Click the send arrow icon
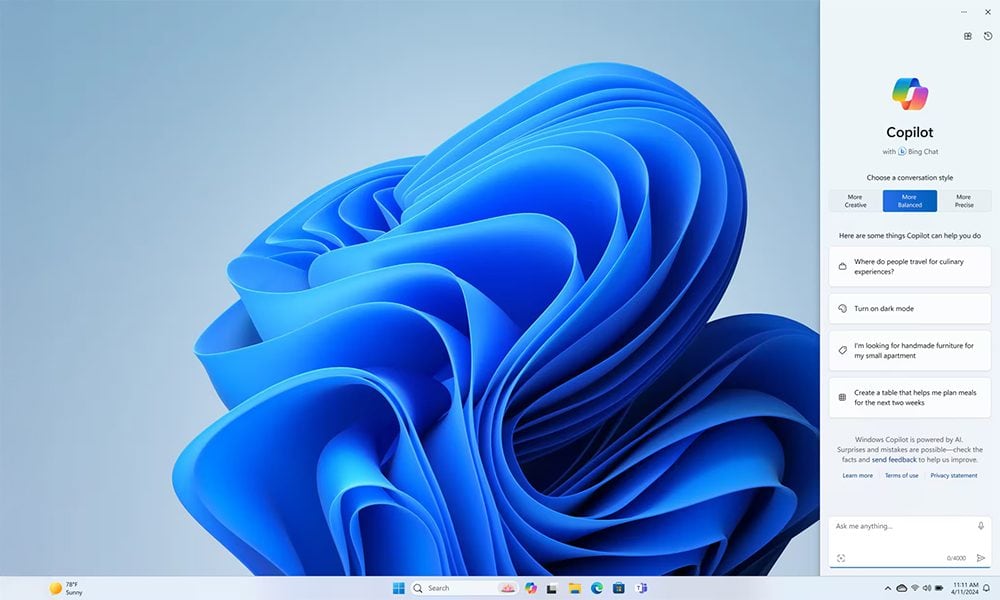 pyautogui.click(x=981, y=558)
